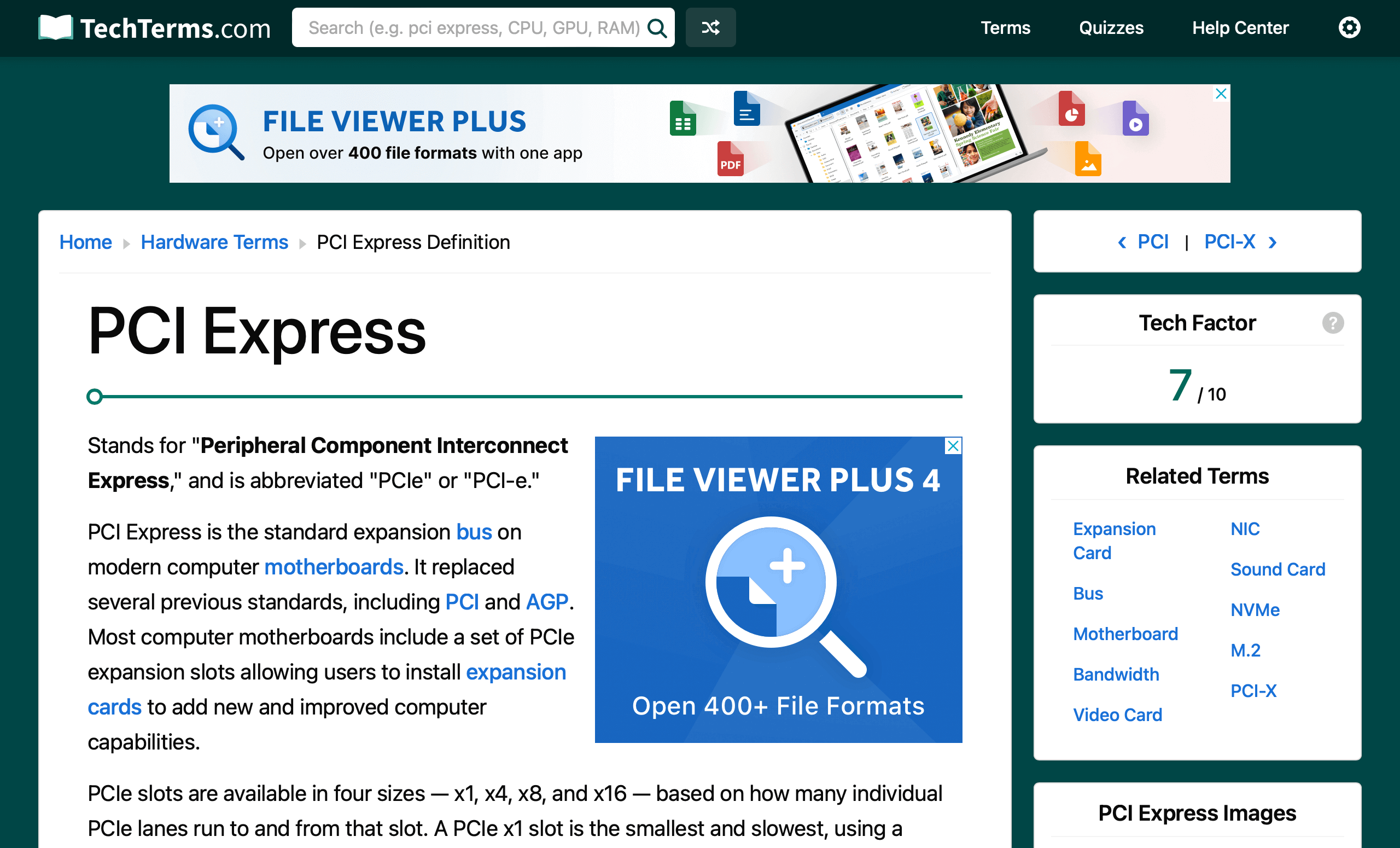The image size is (1400, 848).
Task: Click the search magnifier icon
Action: 657,27
